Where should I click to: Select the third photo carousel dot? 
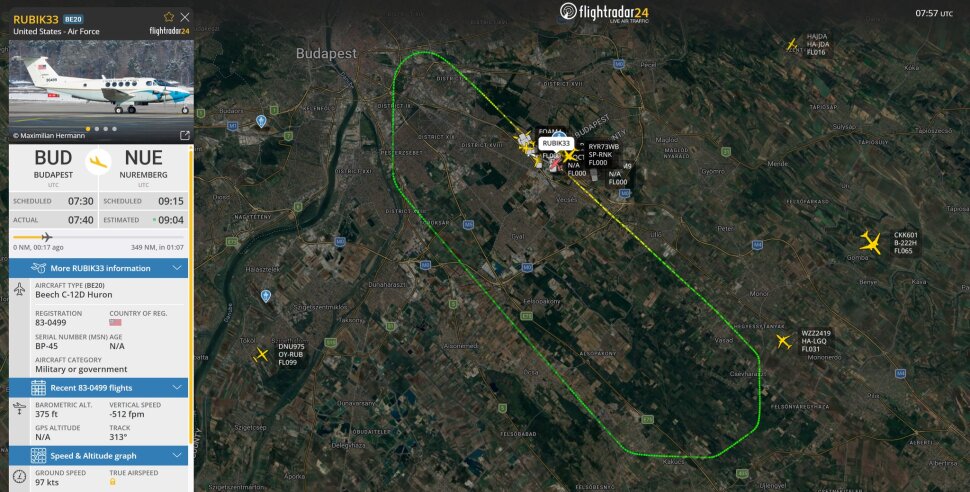point(106,129)
